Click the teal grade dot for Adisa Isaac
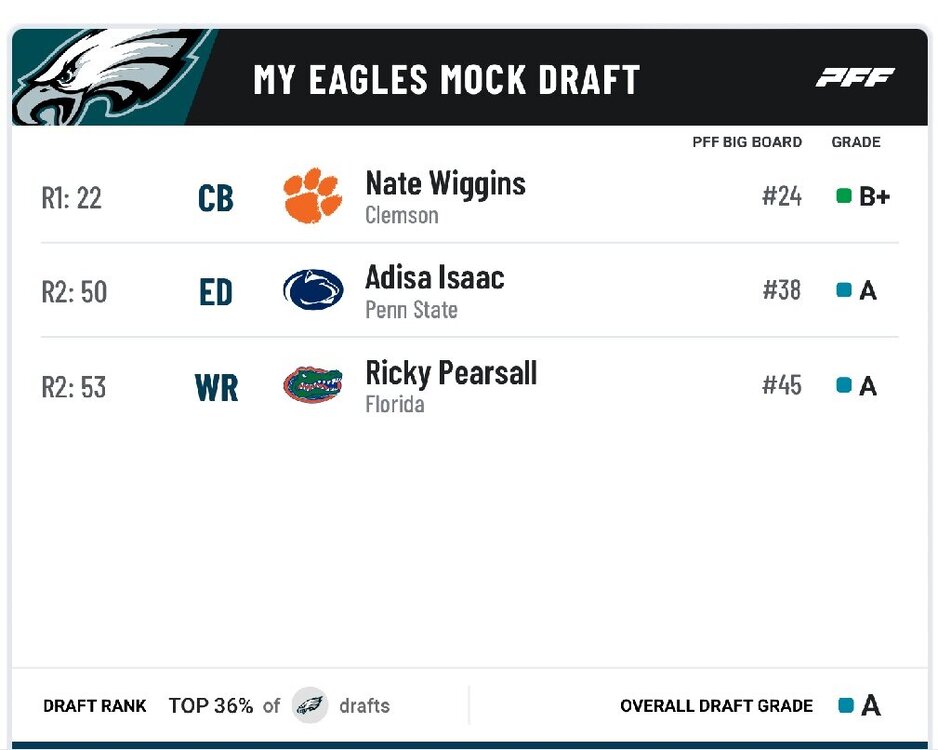The height and width of the screenshot is (750, 938). (844, 290)
